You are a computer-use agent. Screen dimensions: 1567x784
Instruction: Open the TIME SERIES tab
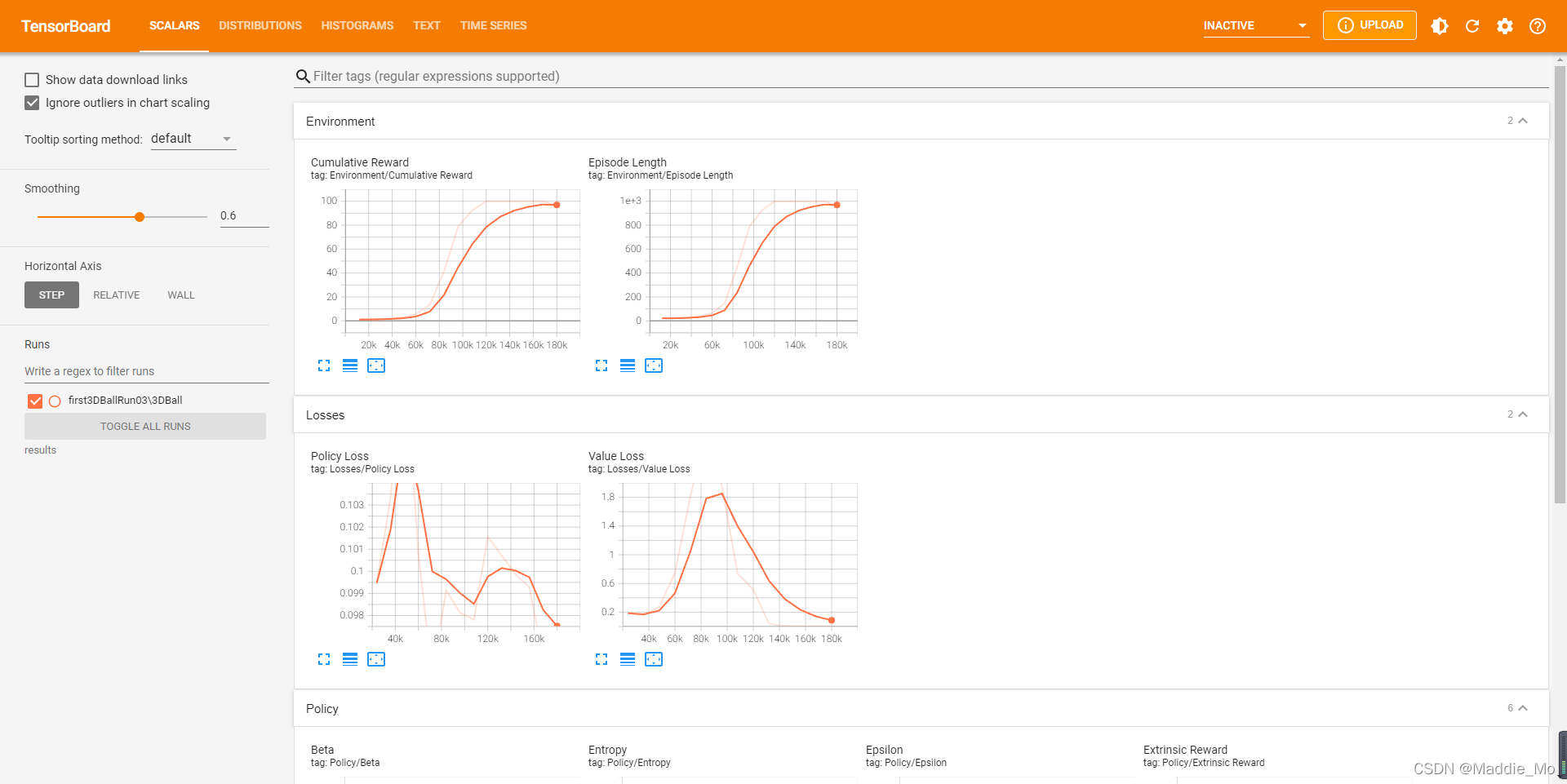click(494, 26)
